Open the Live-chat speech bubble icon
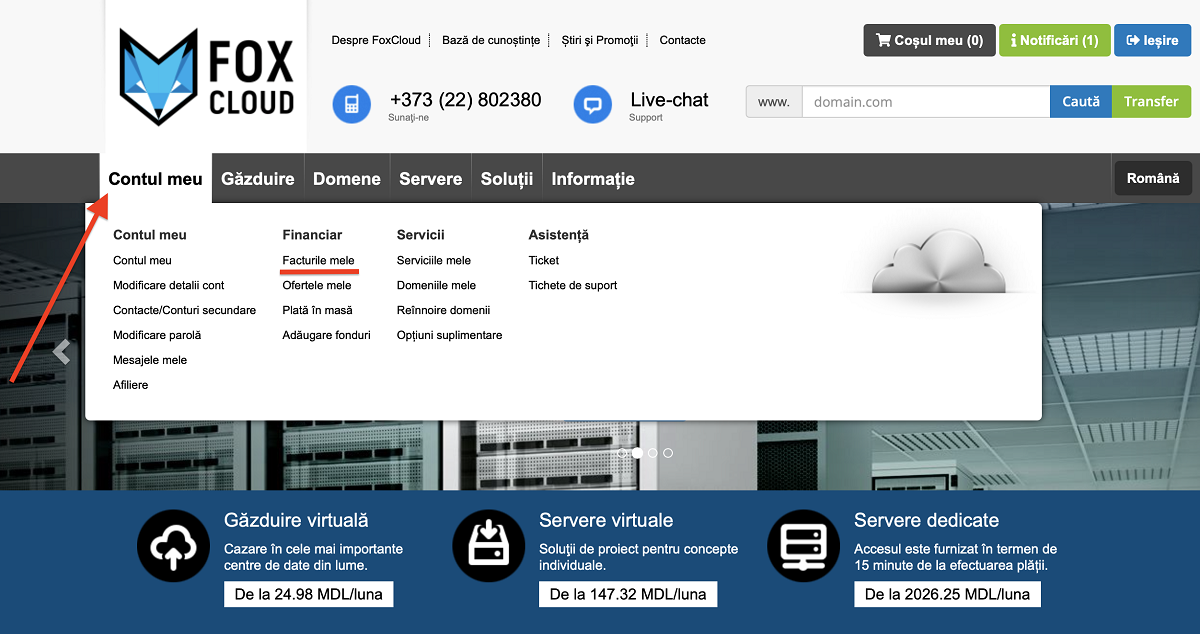This screenshot has width=1200, height=634. click(592, 104)
